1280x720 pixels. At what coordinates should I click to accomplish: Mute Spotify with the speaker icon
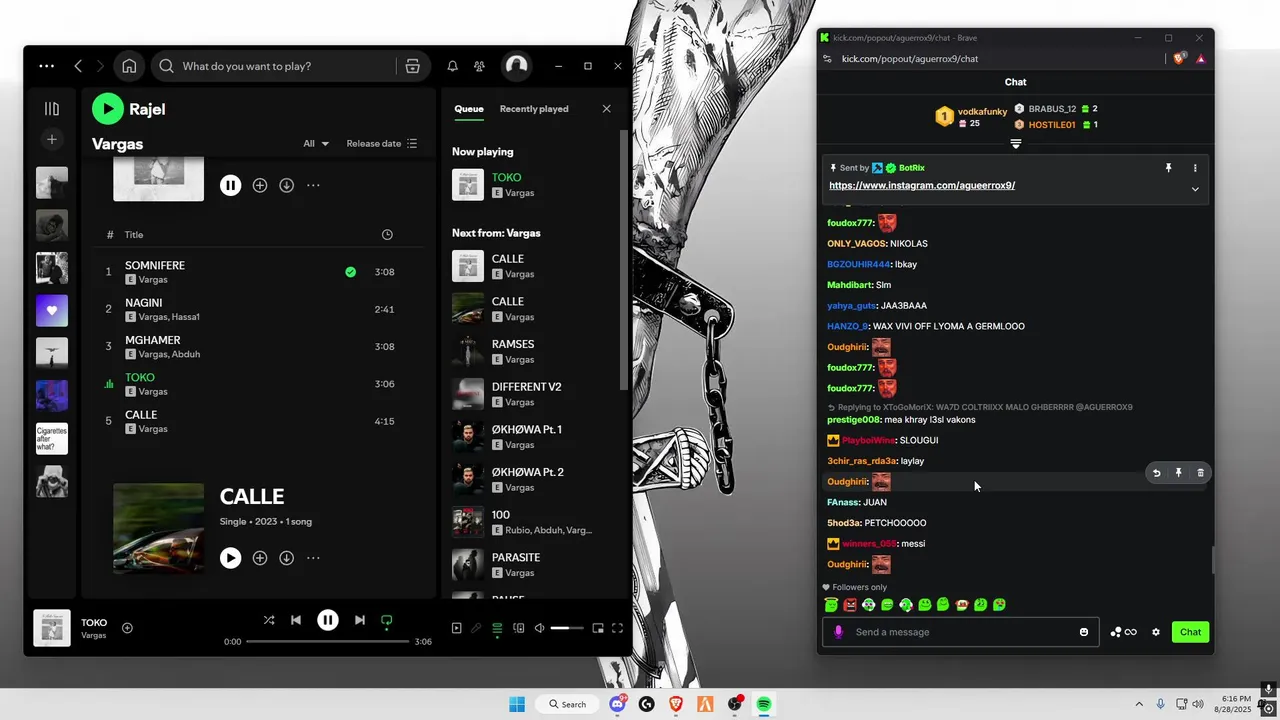(539, 628)
